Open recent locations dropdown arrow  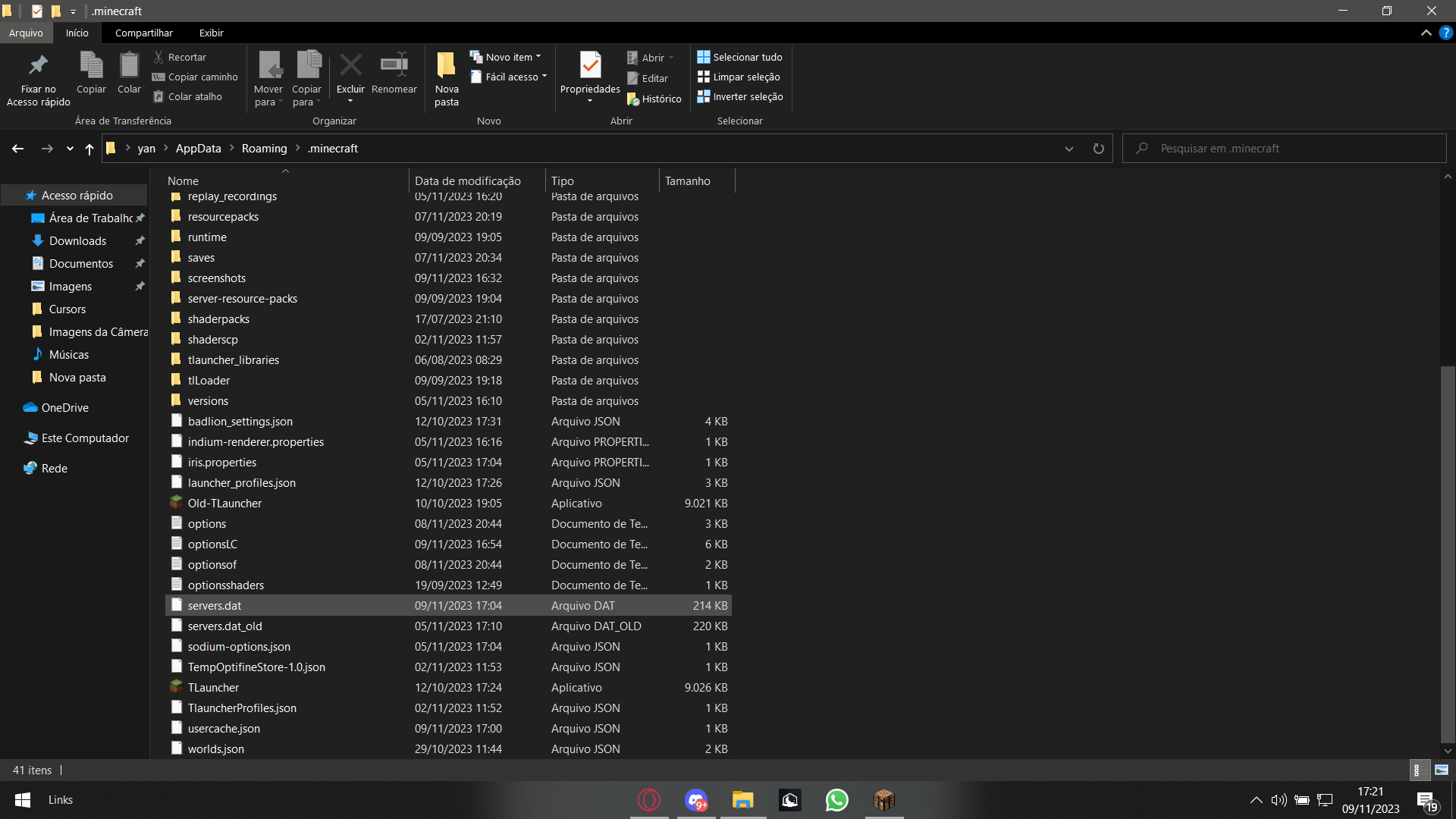70,149
